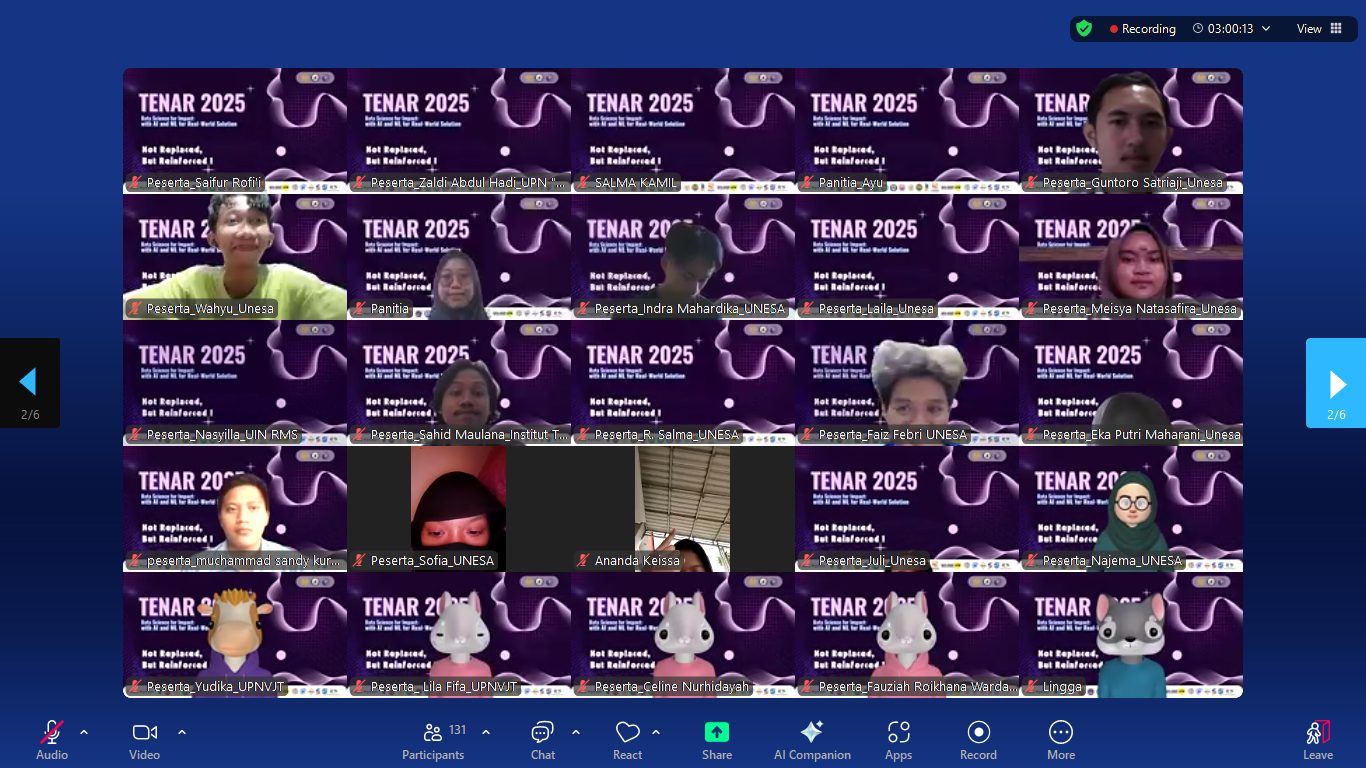Open the View layout menu
This screenshot has width=1366, height=768.
point(1319,29)
